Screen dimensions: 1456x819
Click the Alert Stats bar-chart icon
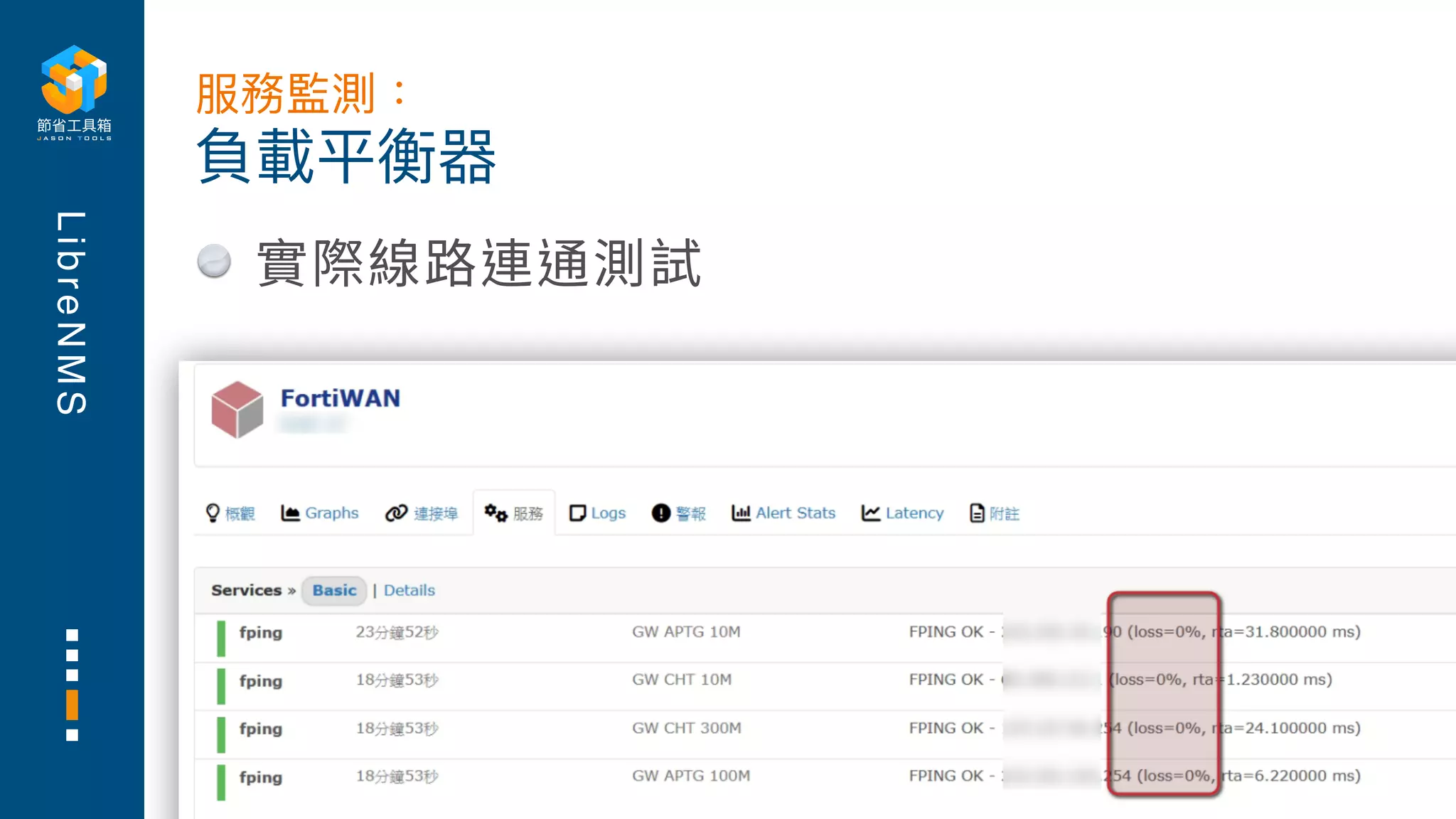[x=741, y=513]
